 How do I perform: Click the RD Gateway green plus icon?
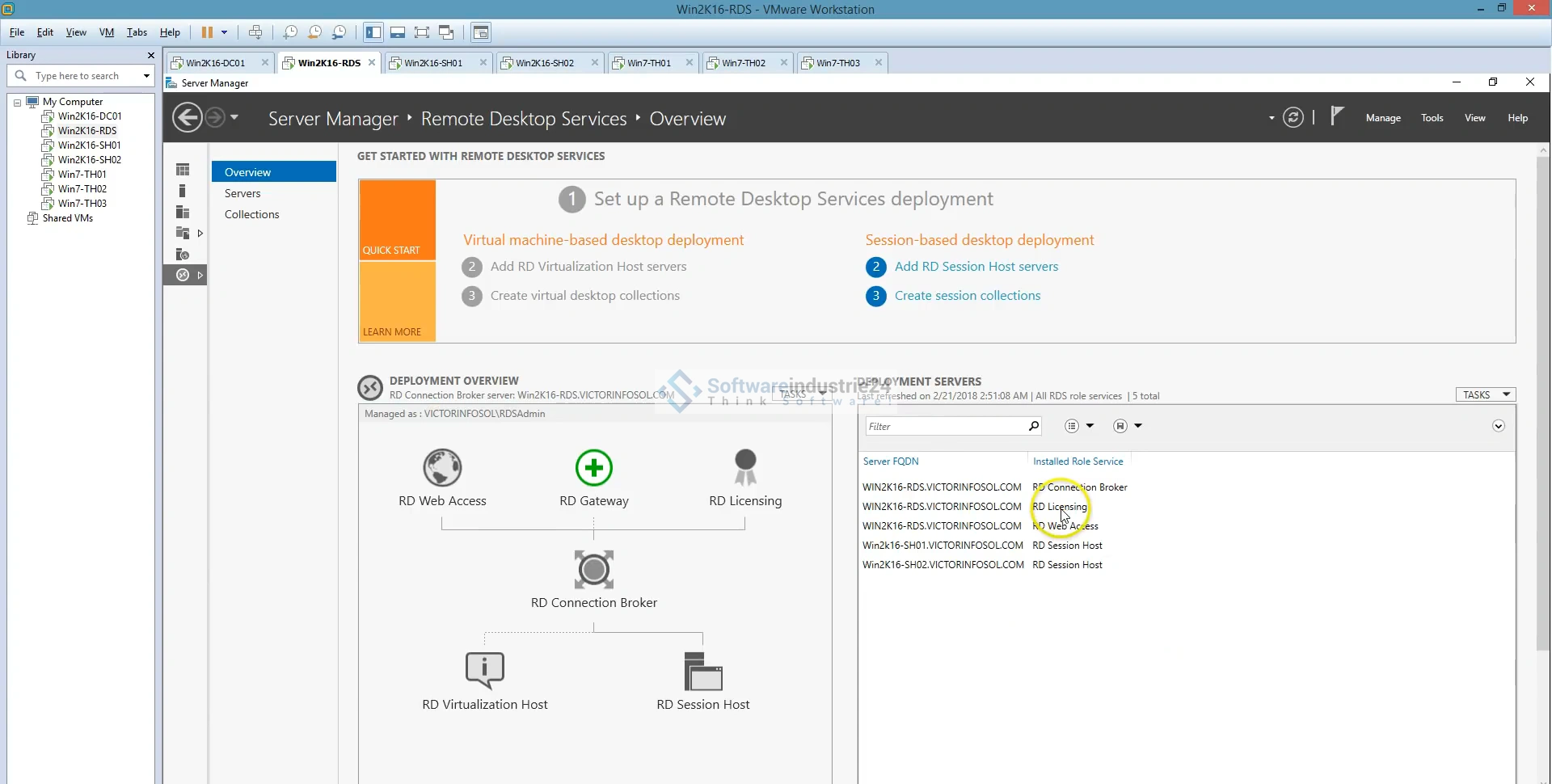coord(593,468)
